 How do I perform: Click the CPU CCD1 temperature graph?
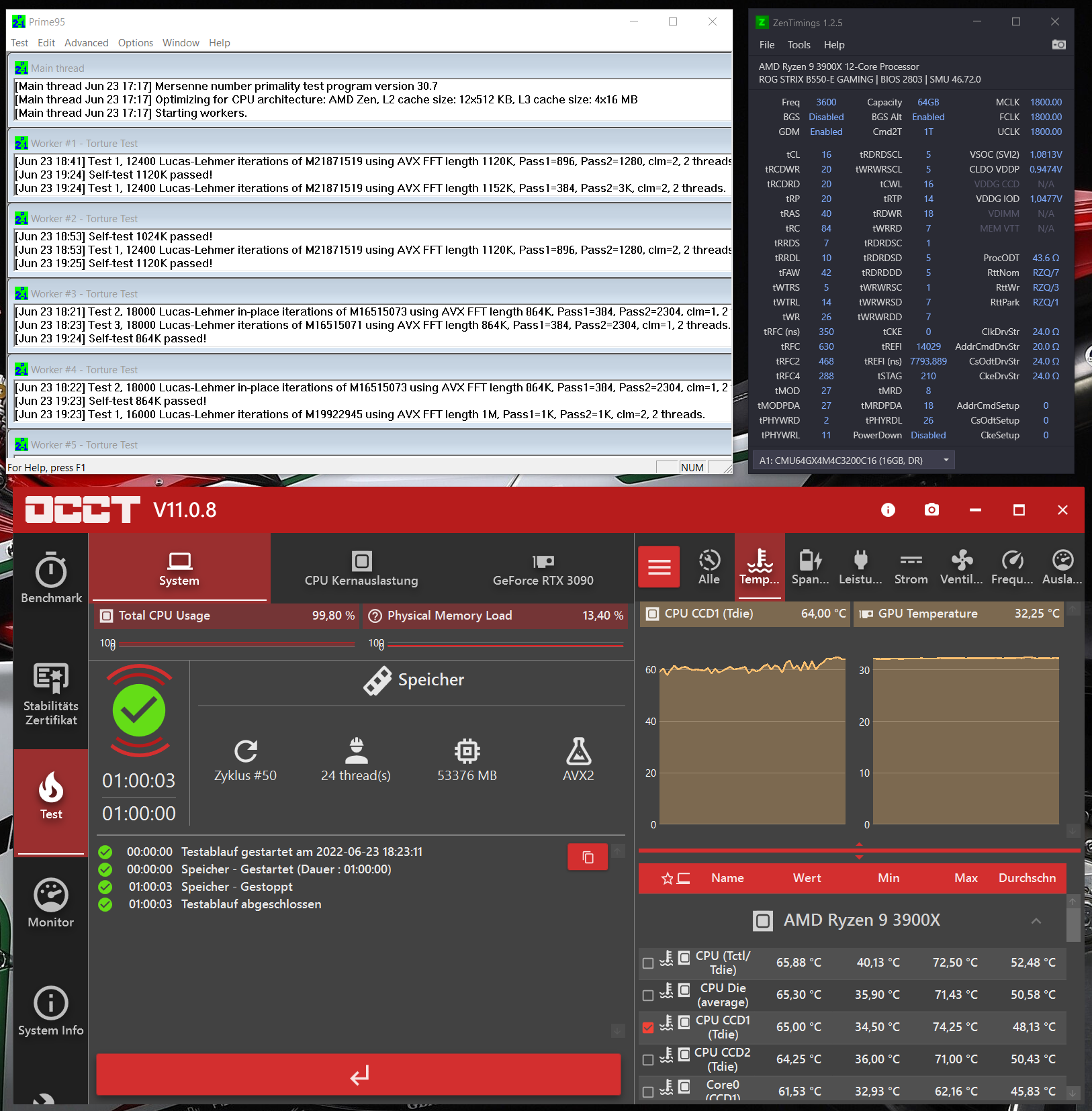coord(752,742)
